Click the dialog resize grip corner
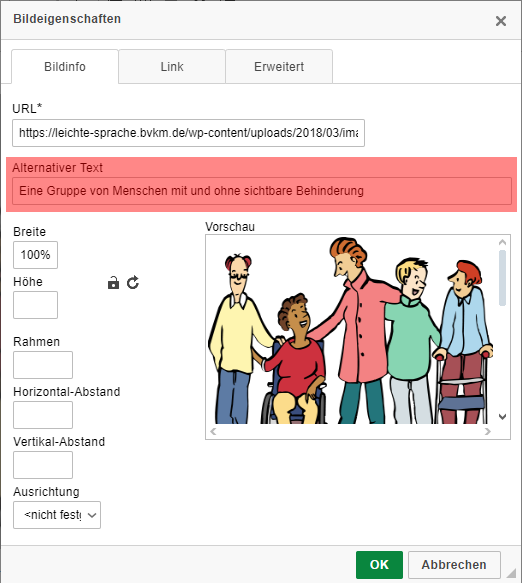This screenshot has height=583, width=522. [512, 573]
